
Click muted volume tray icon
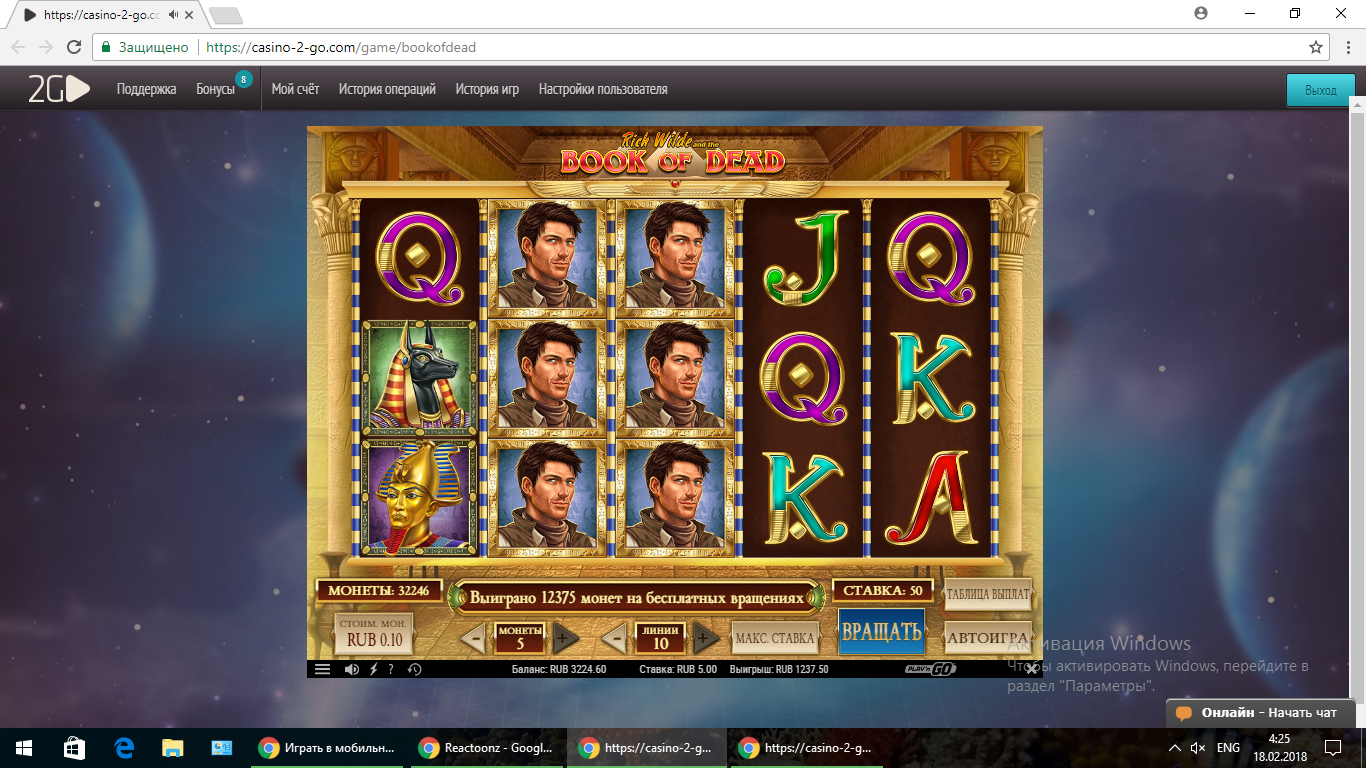(1199, 748)
